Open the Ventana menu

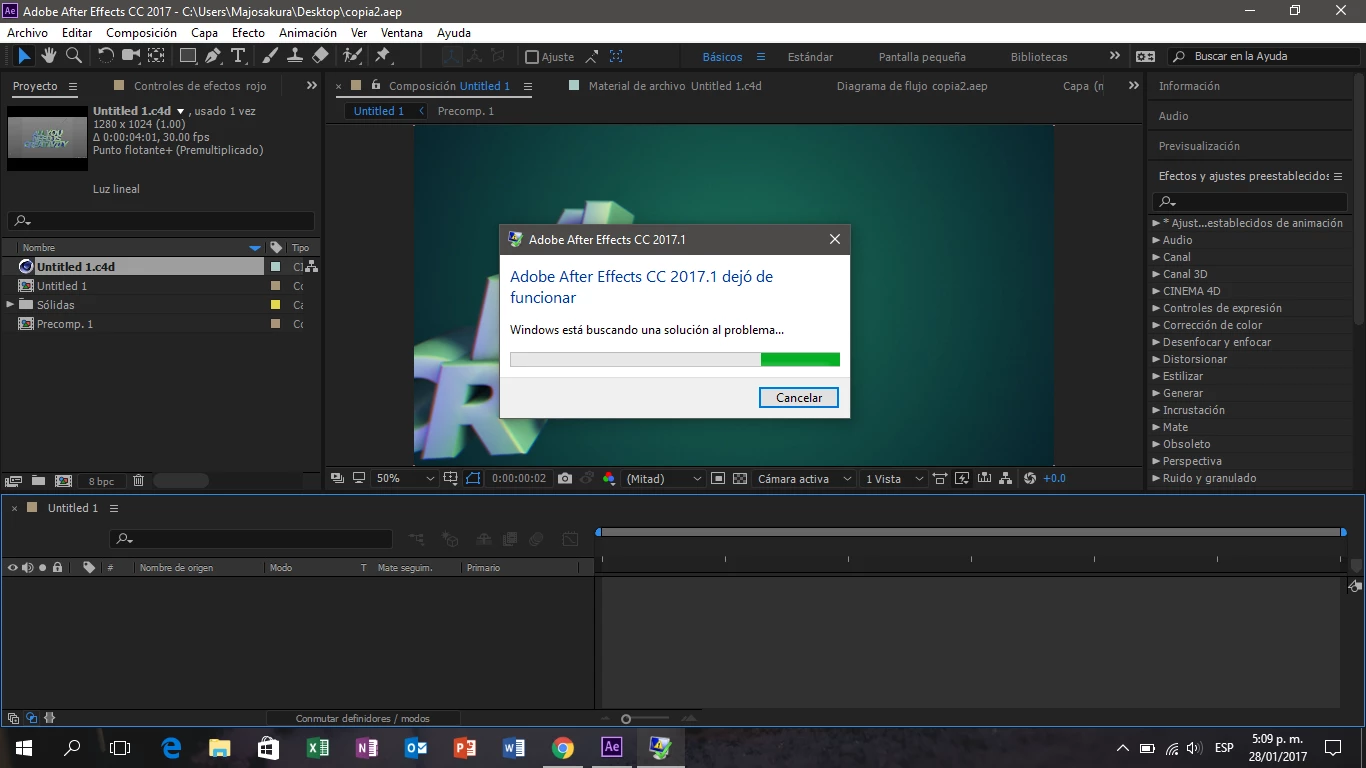click(x=402, y=33)
